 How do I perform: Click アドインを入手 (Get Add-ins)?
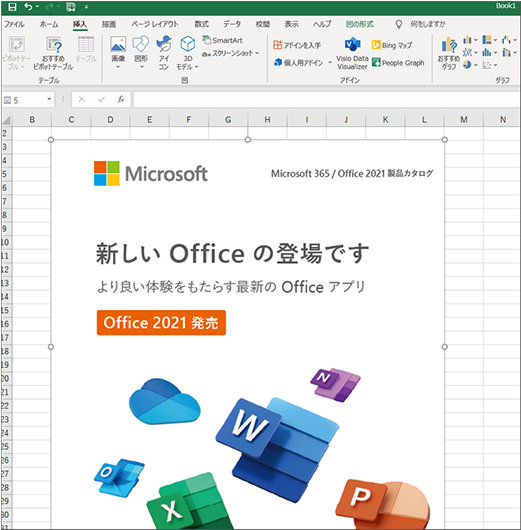click(x=297, y=45)
